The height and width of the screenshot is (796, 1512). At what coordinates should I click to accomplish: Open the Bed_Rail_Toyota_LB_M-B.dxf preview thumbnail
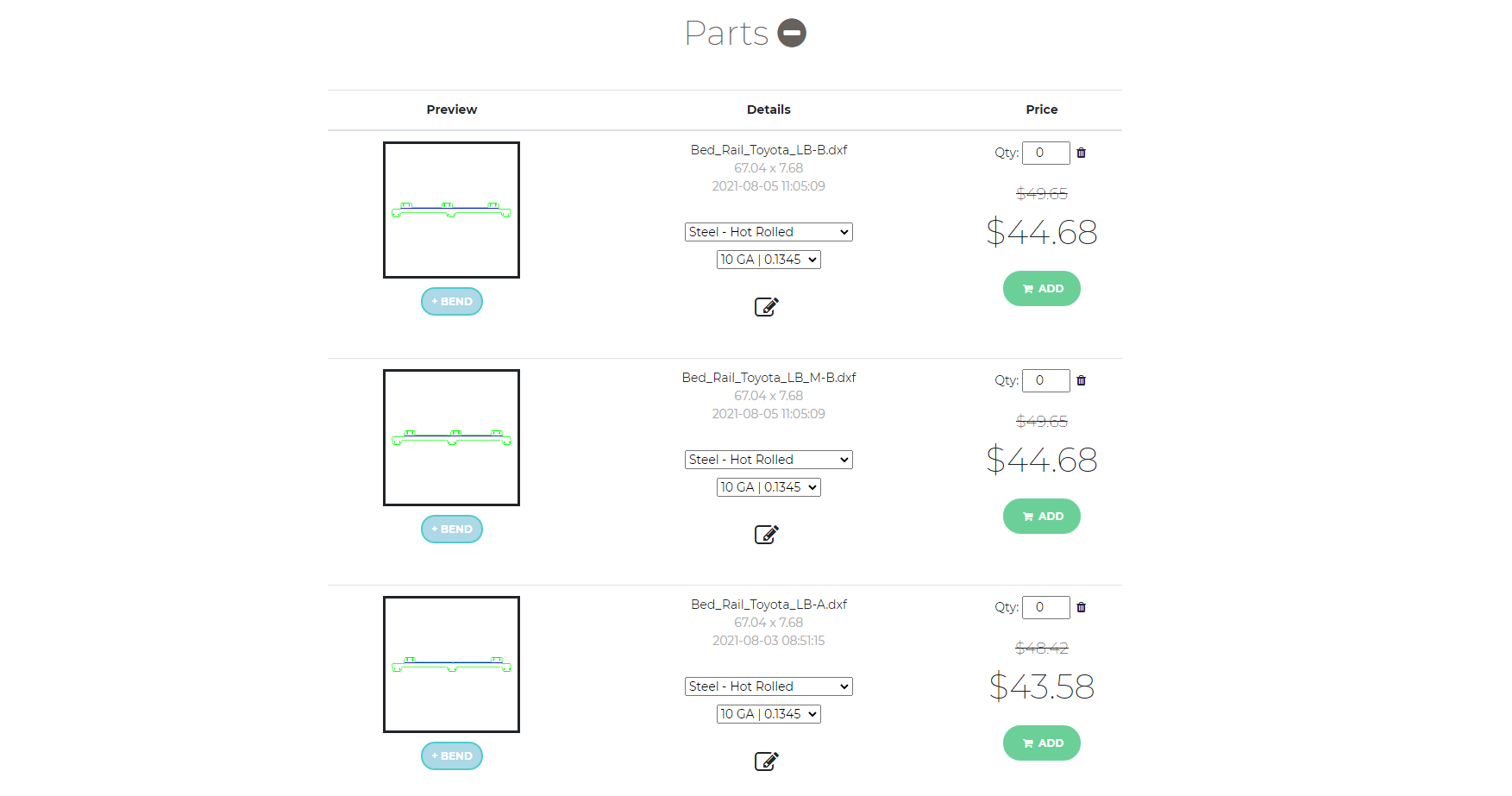pyautogui.click(x=451, y=437)
